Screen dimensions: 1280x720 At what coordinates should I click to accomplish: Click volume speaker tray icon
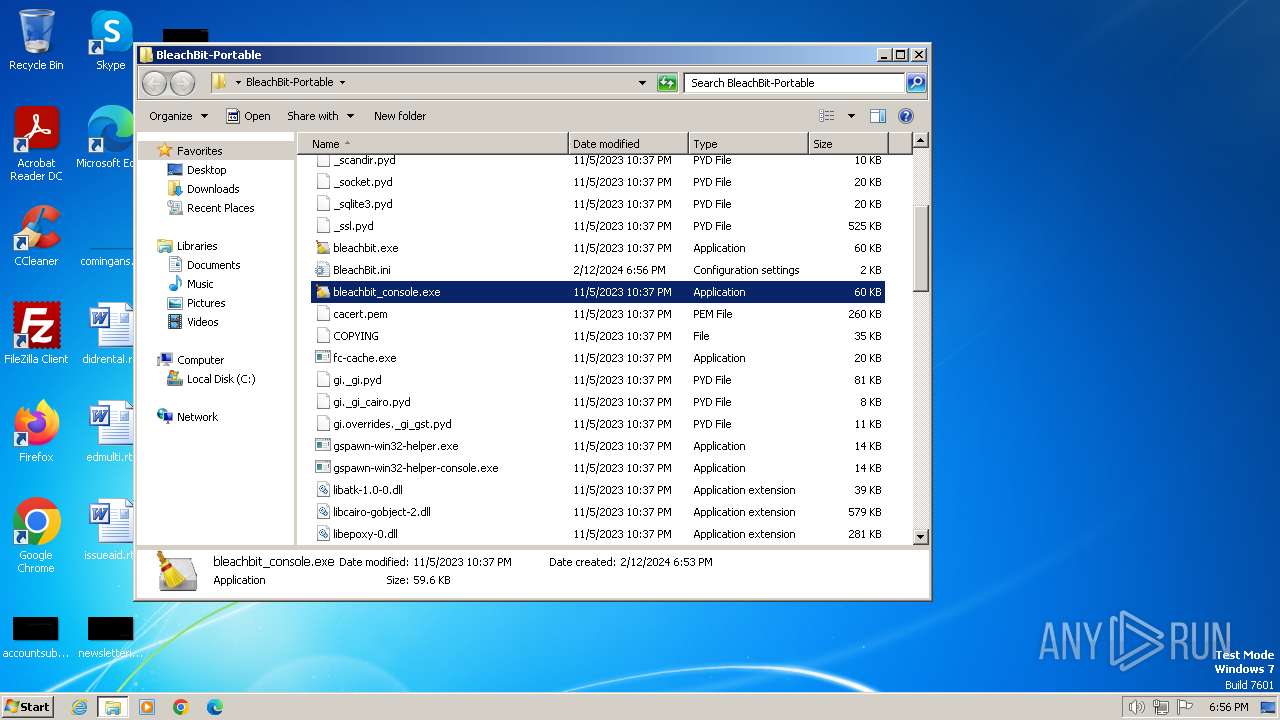[1136, 707]
